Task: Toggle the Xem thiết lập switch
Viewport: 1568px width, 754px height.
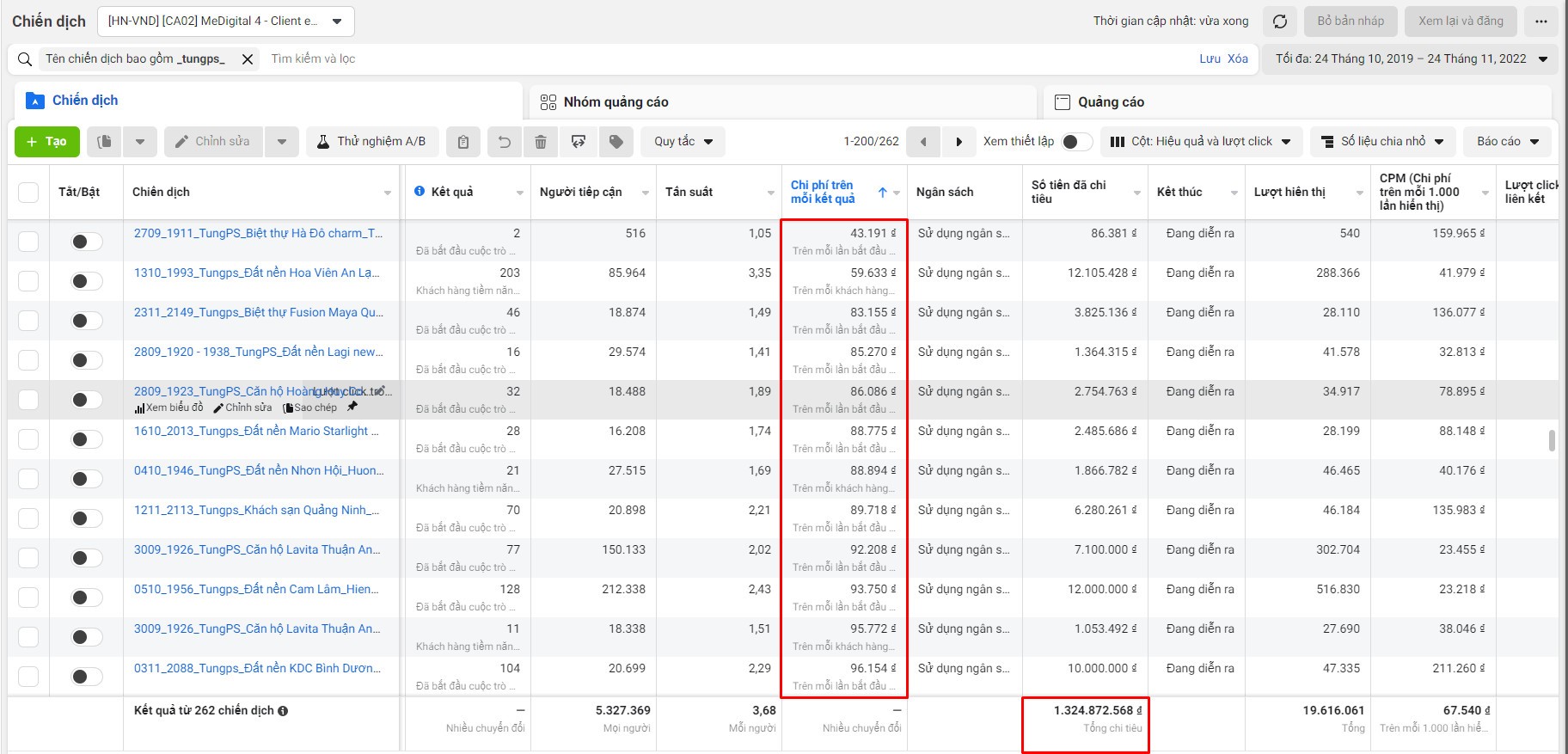Action: (x=1076, y=142)
